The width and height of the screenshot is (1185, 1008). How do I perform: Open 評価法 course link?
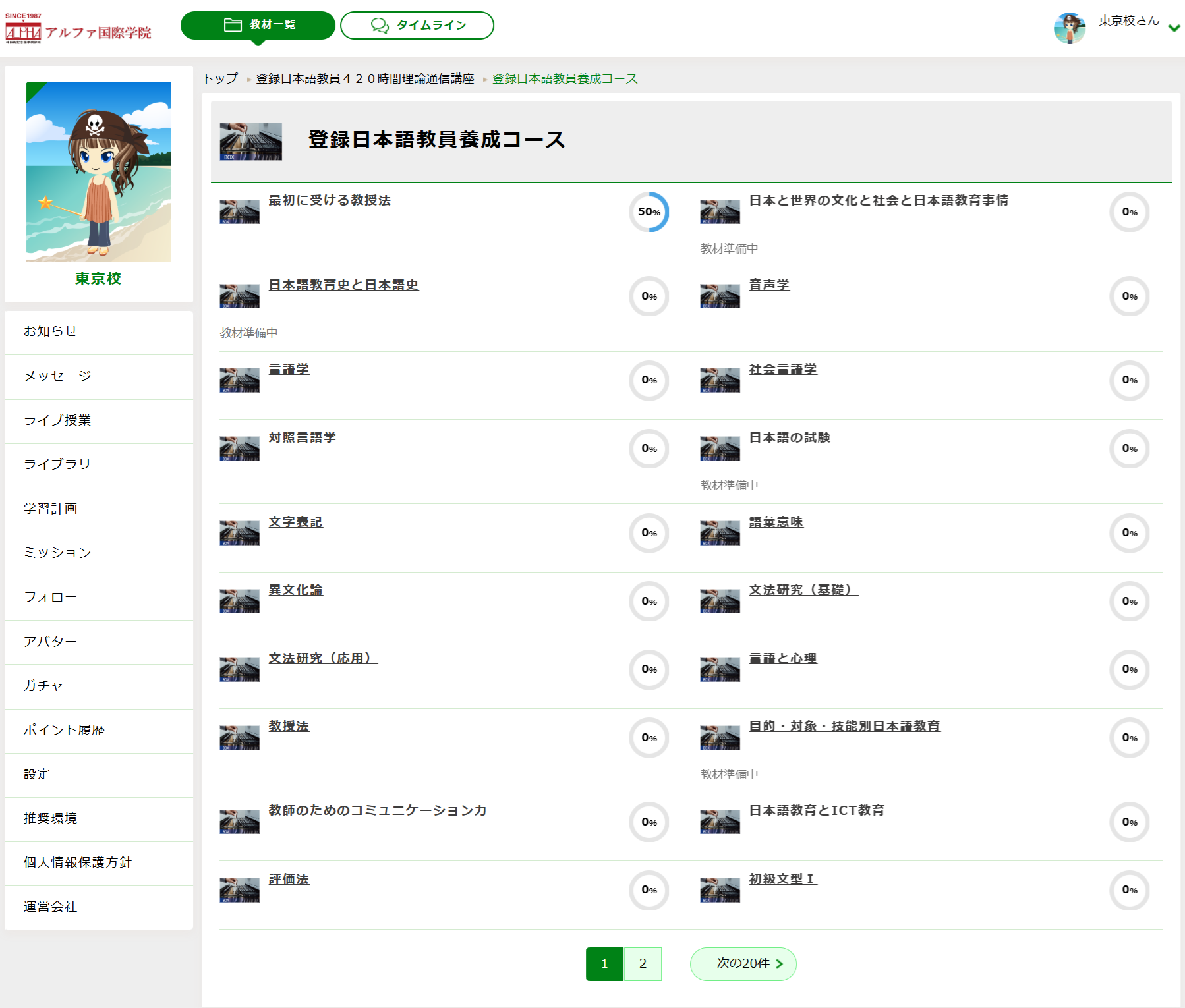click(x=289, y=879)
